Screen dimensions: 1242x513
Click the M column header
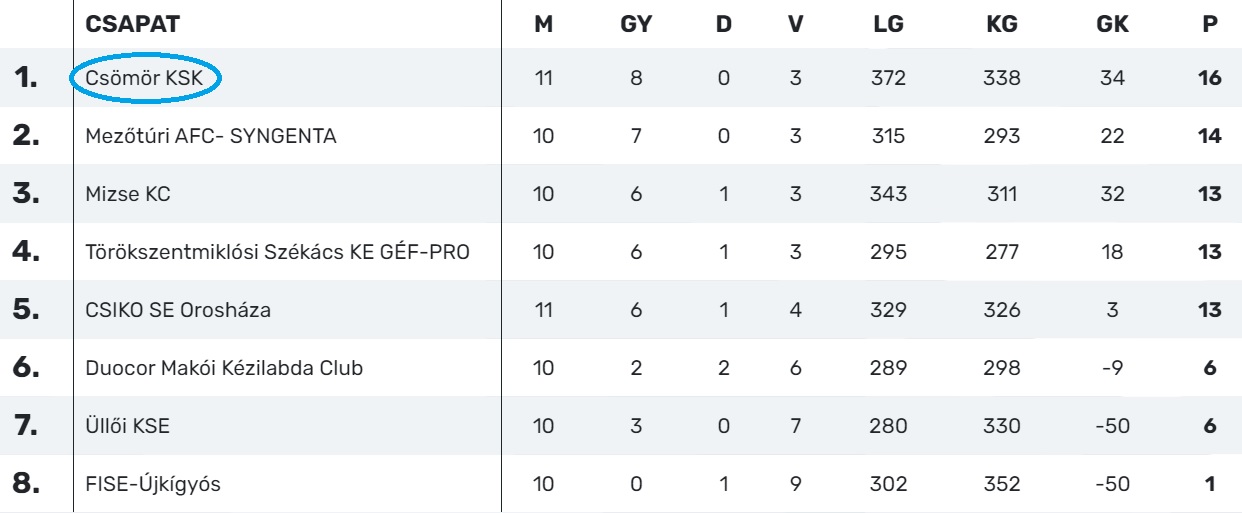[544, 25]
